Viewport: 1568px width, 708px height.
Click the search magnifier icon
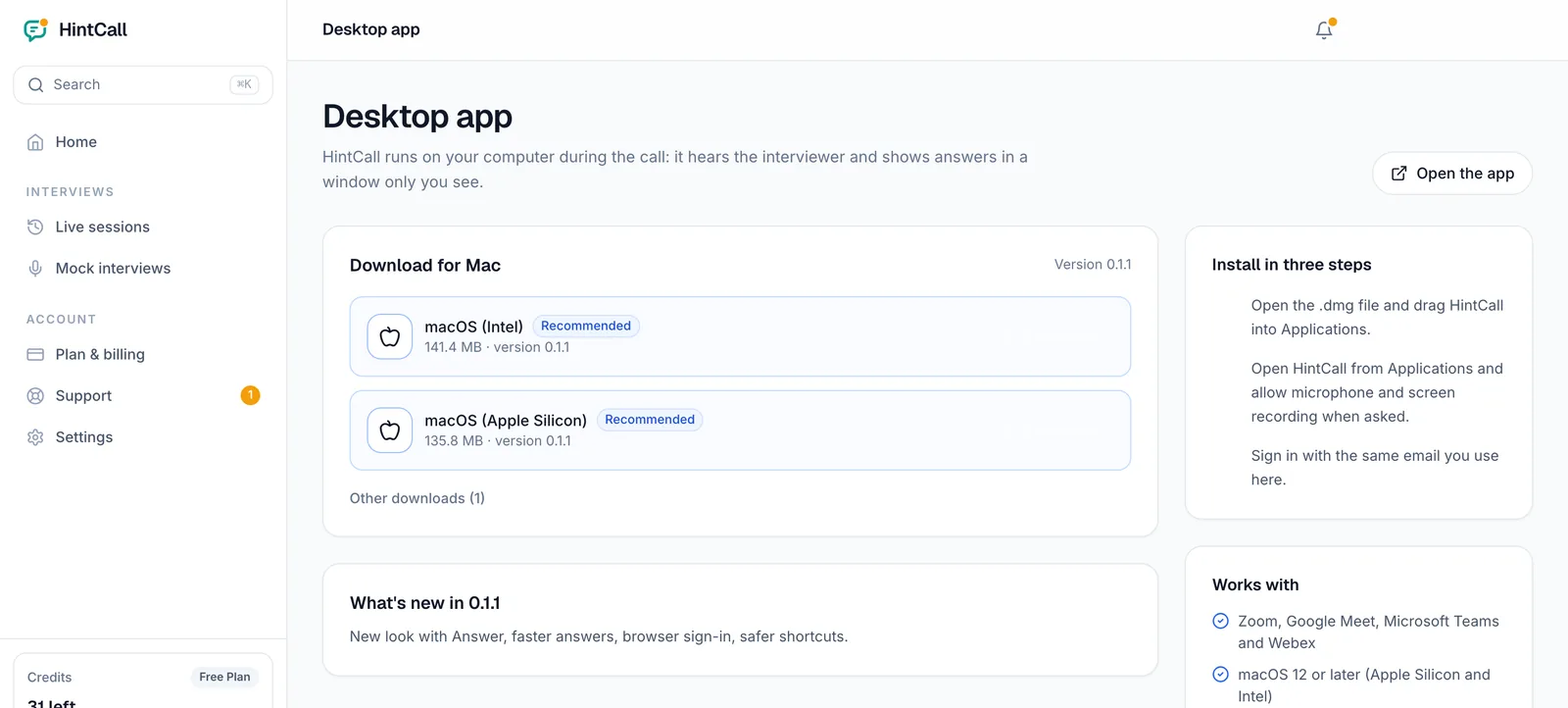click(x=36, y=84)
